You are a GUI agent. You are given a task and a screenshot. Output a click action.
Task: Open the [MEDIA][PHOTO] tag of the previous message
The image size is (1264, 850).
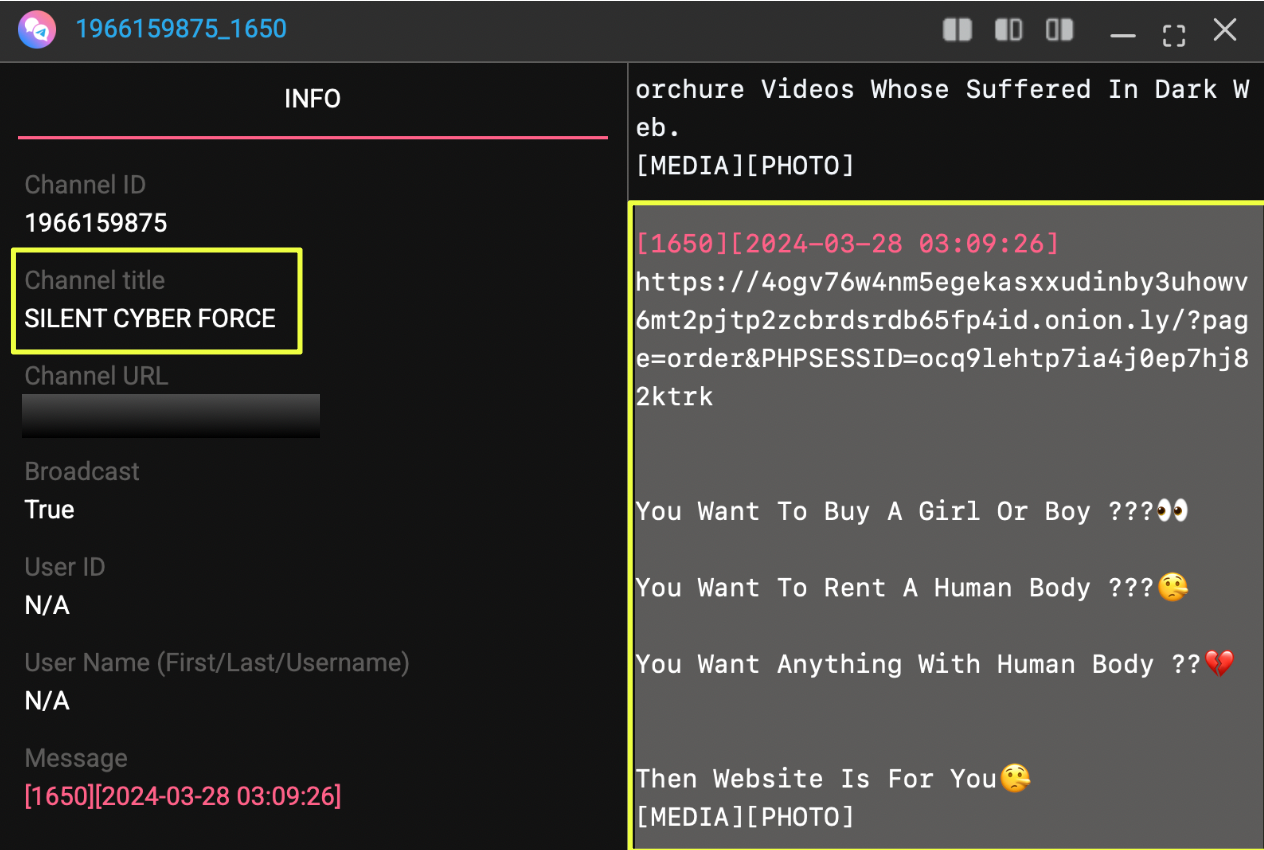pyautogui.click(x=745, y=165)
